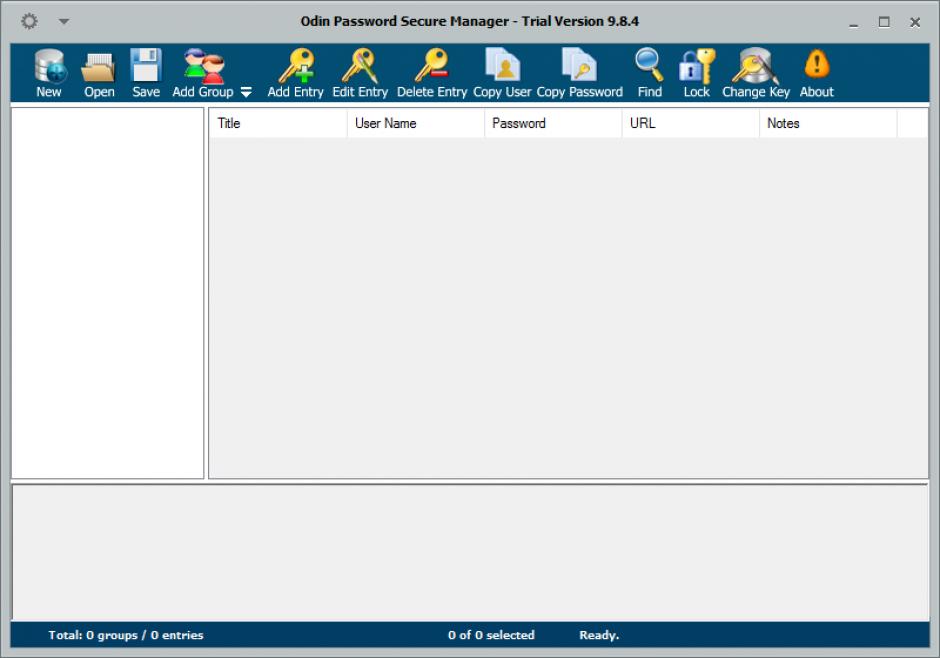
Task: Change Key for the database
Action: coord(755,74)
